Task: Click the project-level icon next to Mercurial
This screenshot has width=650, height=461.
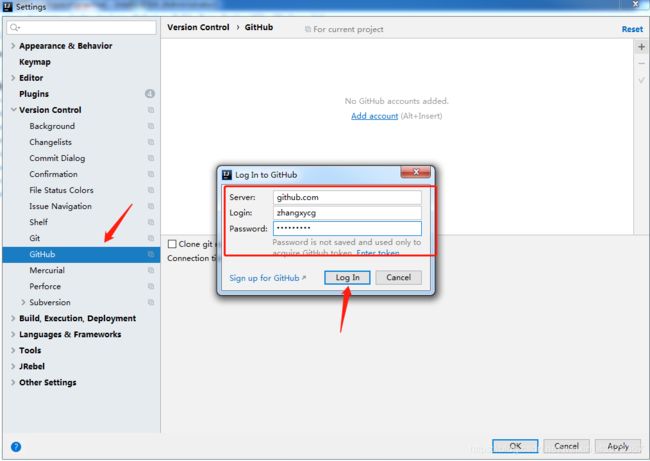Action: 151,270
